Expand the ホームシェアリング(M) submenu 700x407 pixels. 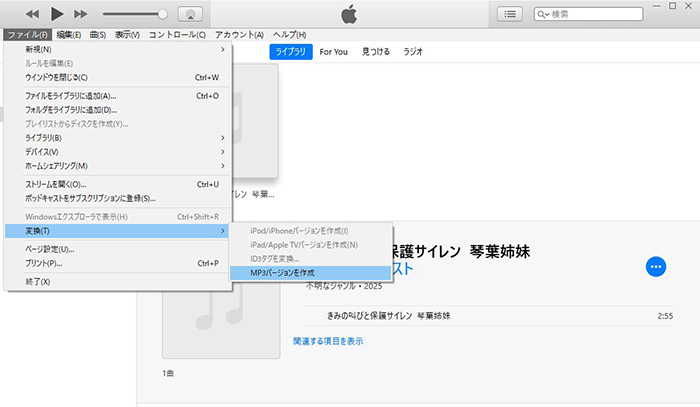118,166
